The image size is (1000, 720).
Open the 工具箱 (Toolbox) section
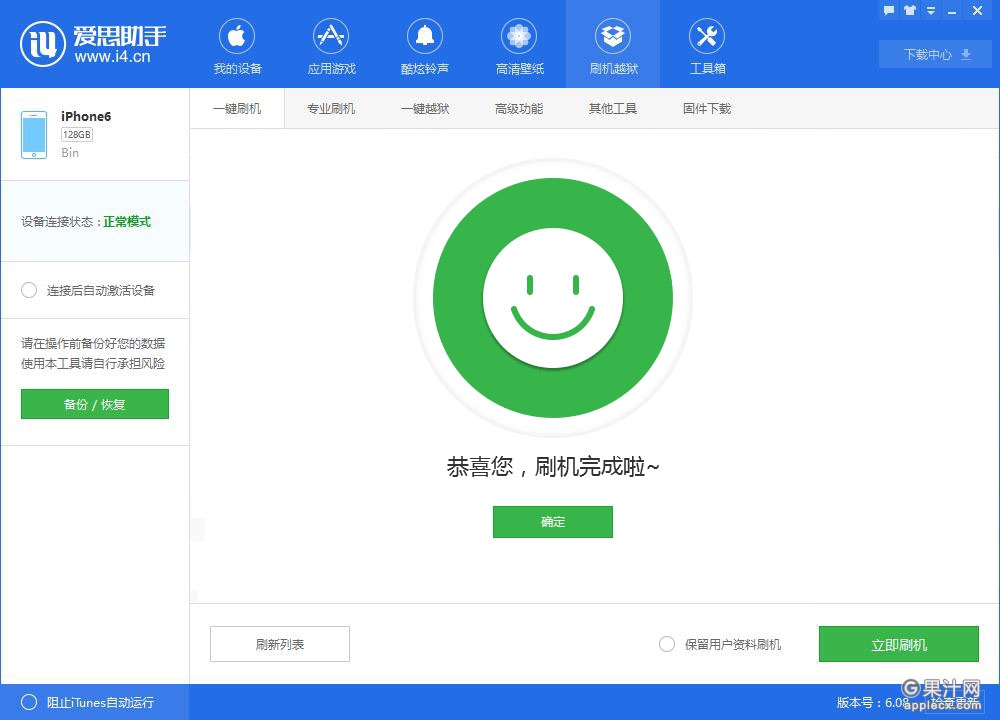pyautogui.click(x=707, y=44)
